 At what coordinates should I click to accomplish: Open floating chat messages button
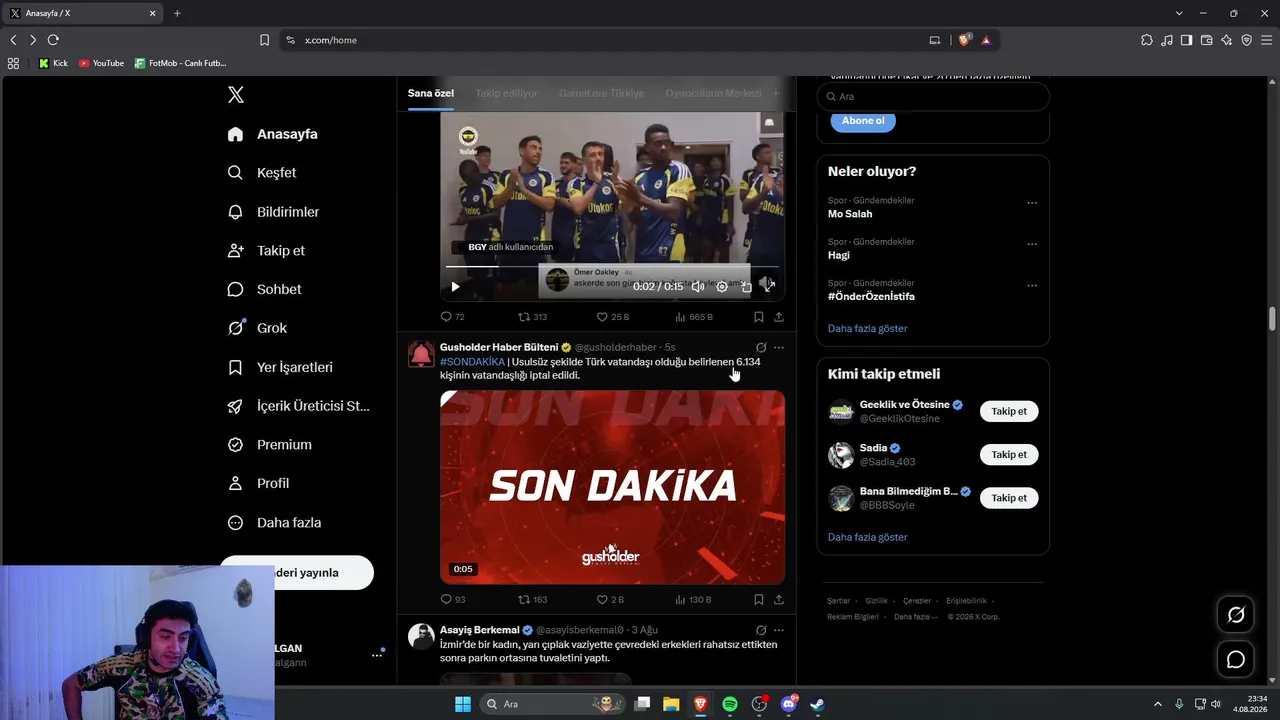click(x=1236, y=660)
